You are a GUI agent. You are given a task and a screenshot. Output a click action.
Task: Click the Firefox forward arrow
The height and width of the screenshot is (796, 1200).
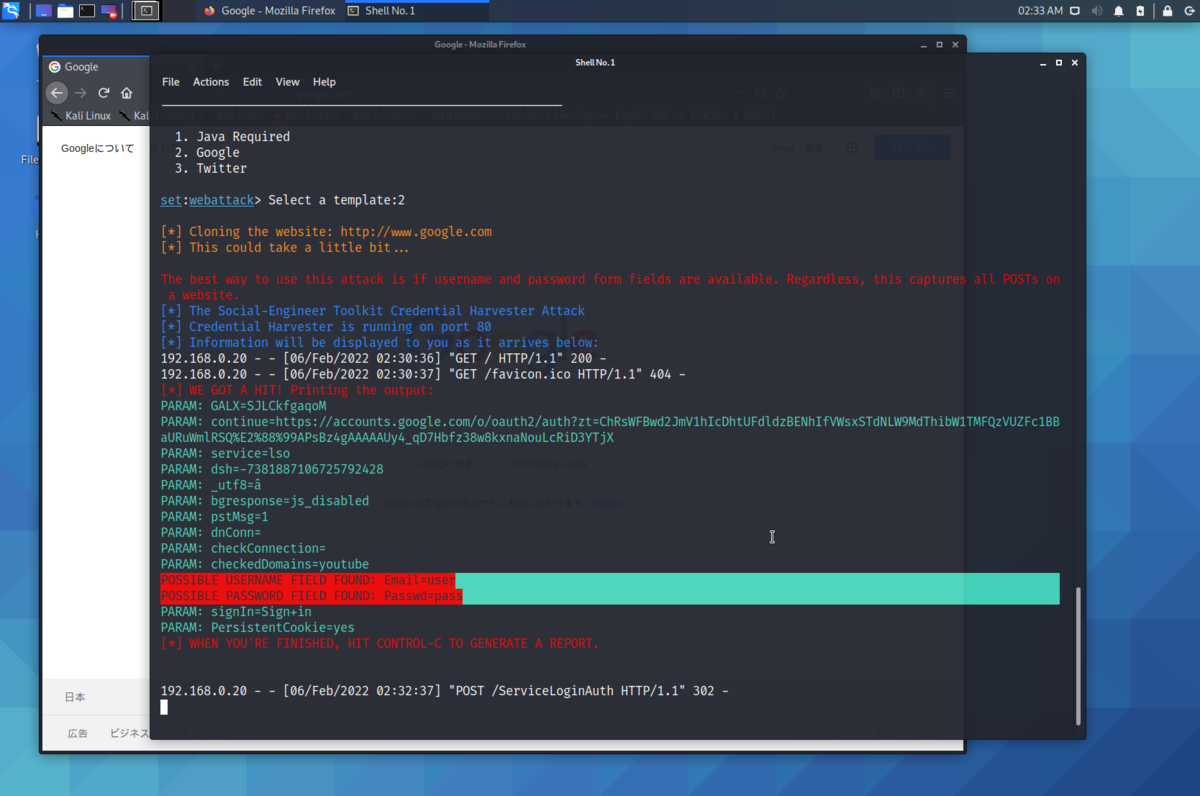(x=81, y=93)
